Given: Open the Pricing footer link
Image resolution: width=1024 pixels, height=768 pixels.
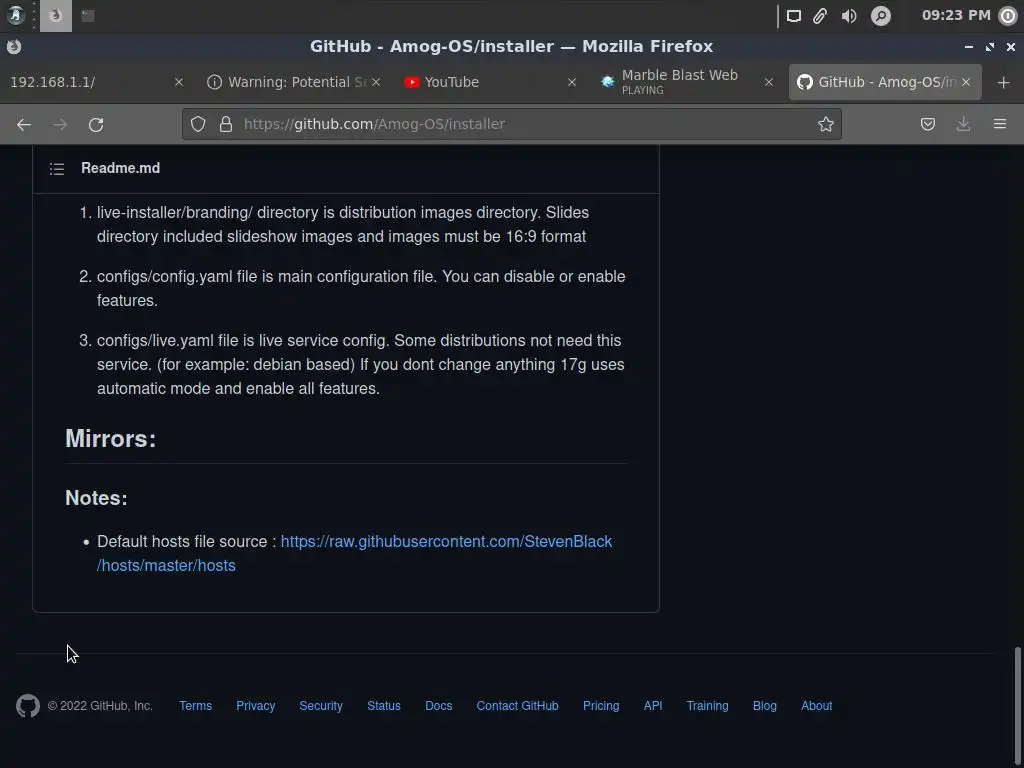Looking at the screenshot, I should click(x=601, y=706).
